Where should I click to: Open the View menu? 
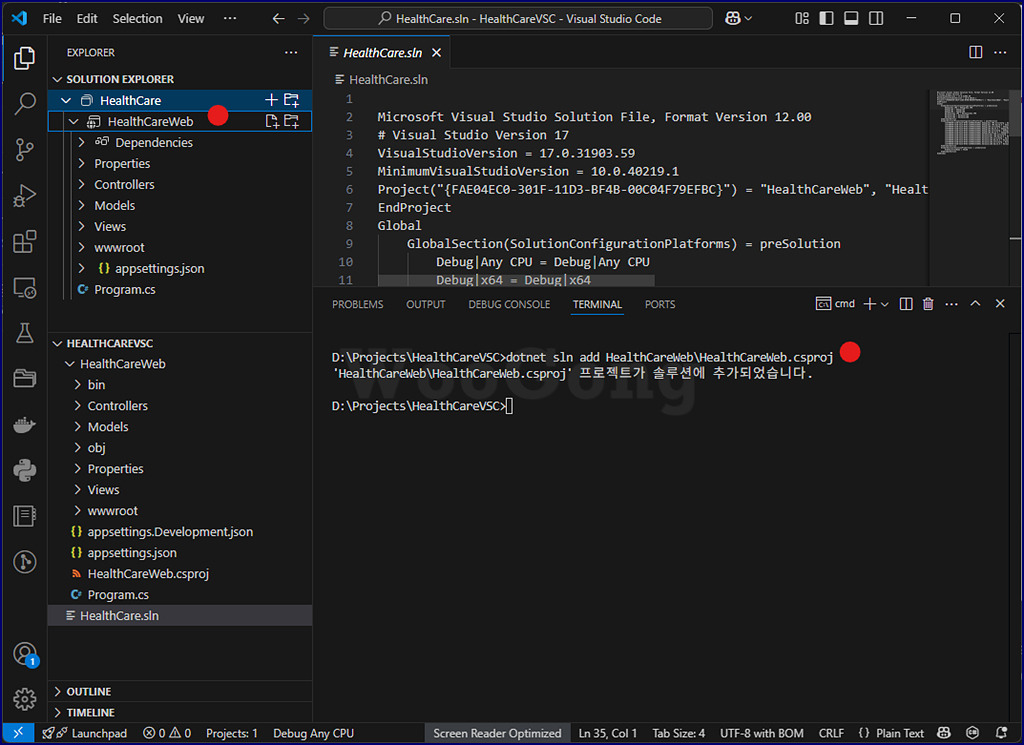(191, 18)
